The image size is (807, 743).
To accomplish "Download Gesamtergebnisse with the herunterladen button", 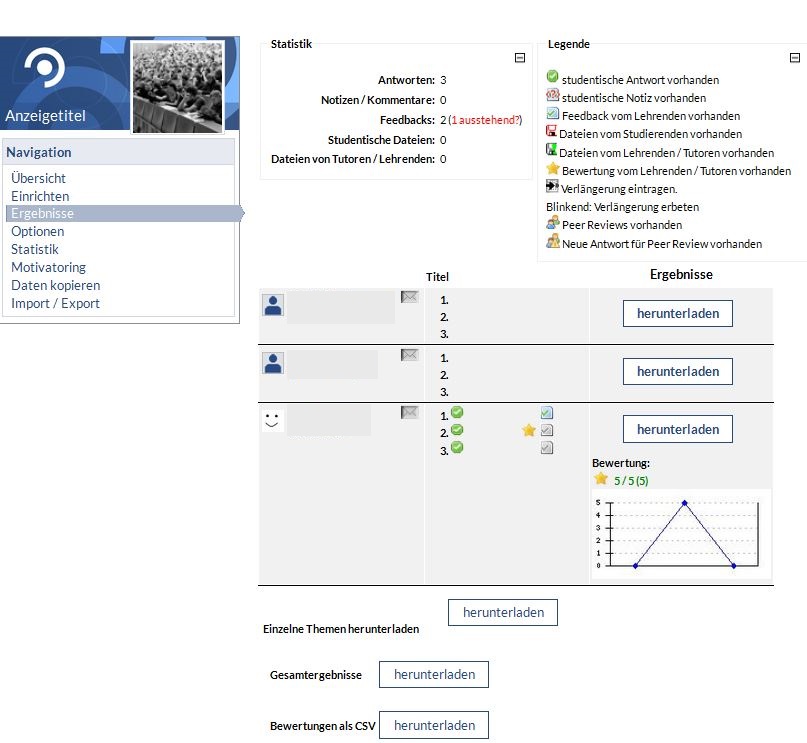I will 434,675.
